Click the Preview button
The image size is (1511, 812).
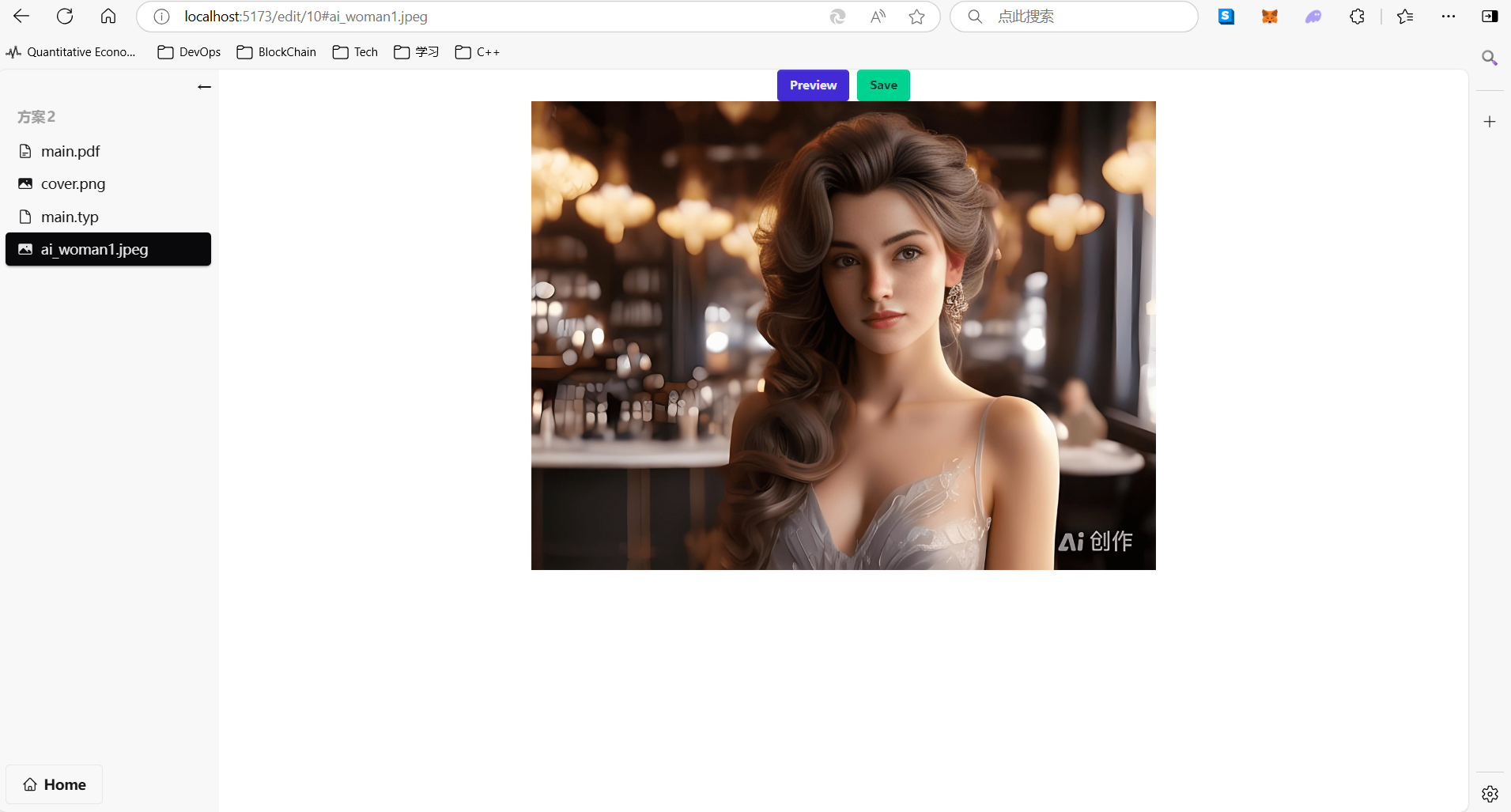tap(813, 85)
